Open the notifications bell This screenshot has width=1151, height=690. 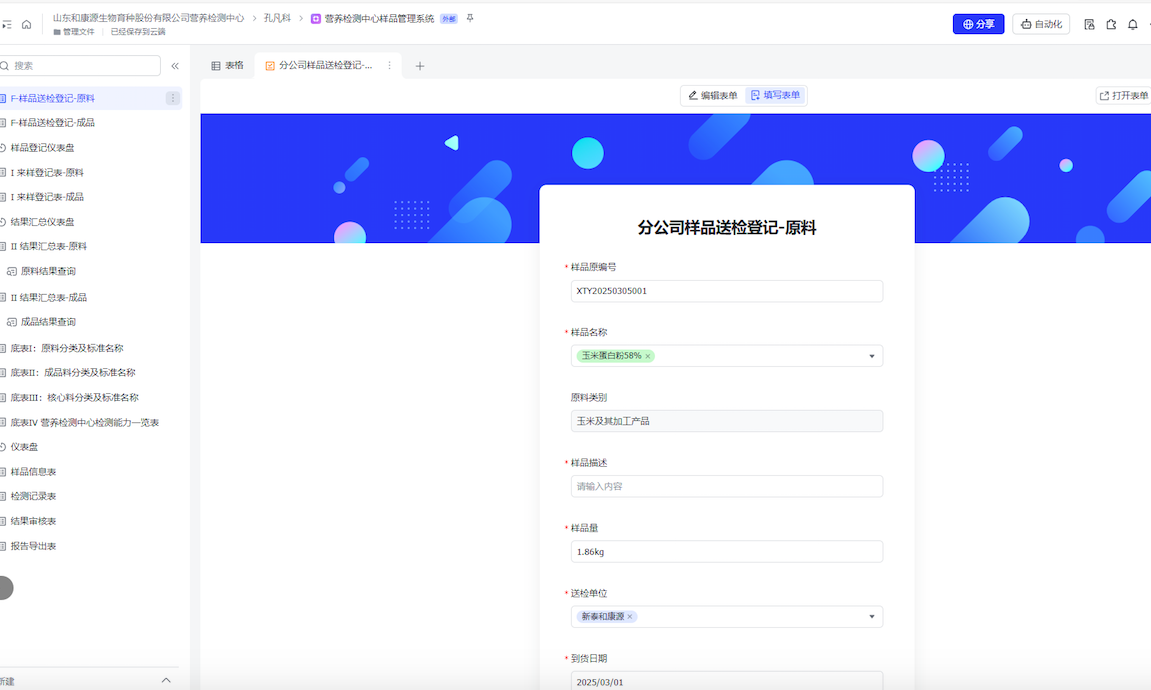point(1133,25)
